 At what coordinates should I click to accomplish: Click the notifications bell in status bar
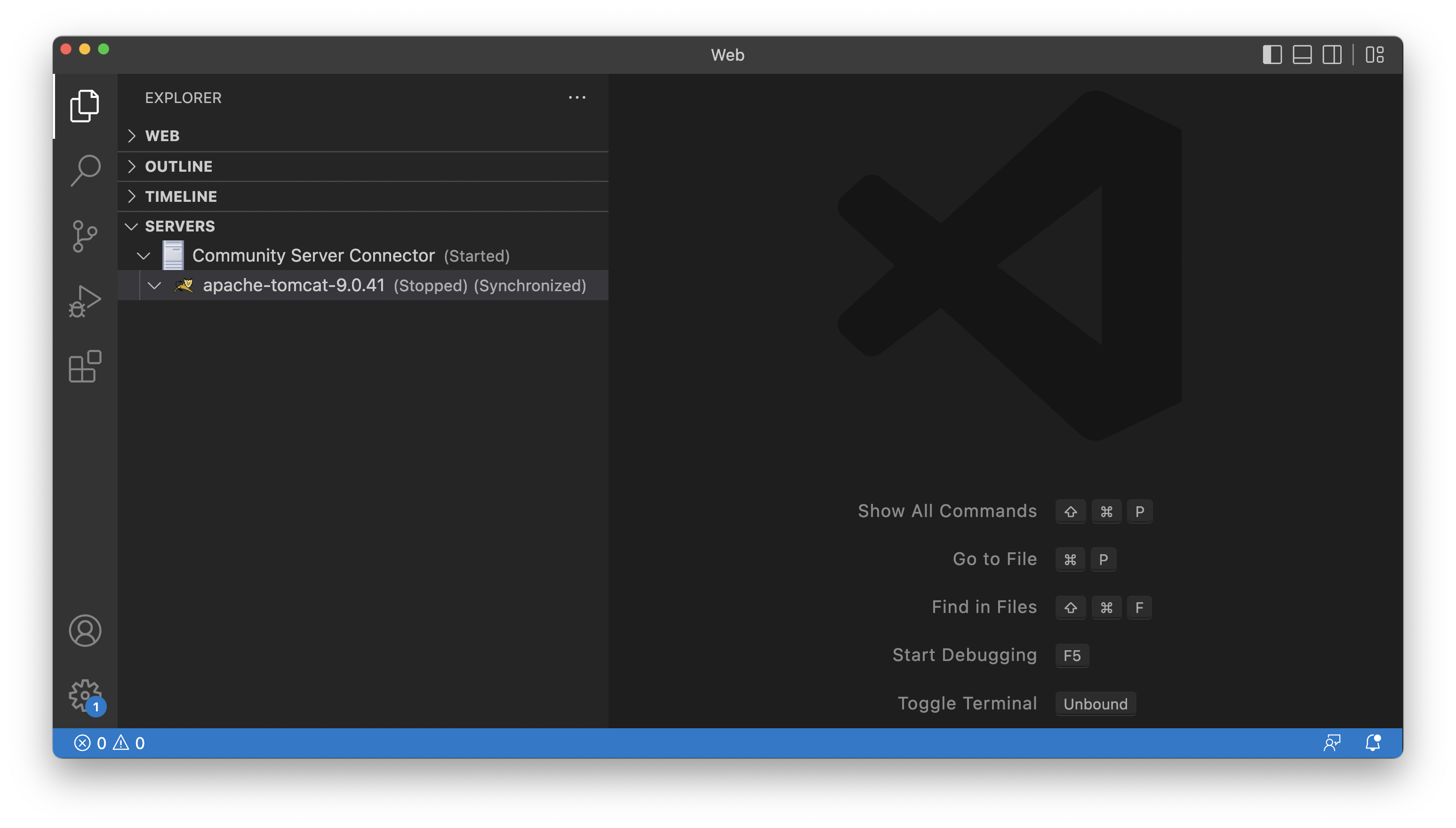point(1373,743)
